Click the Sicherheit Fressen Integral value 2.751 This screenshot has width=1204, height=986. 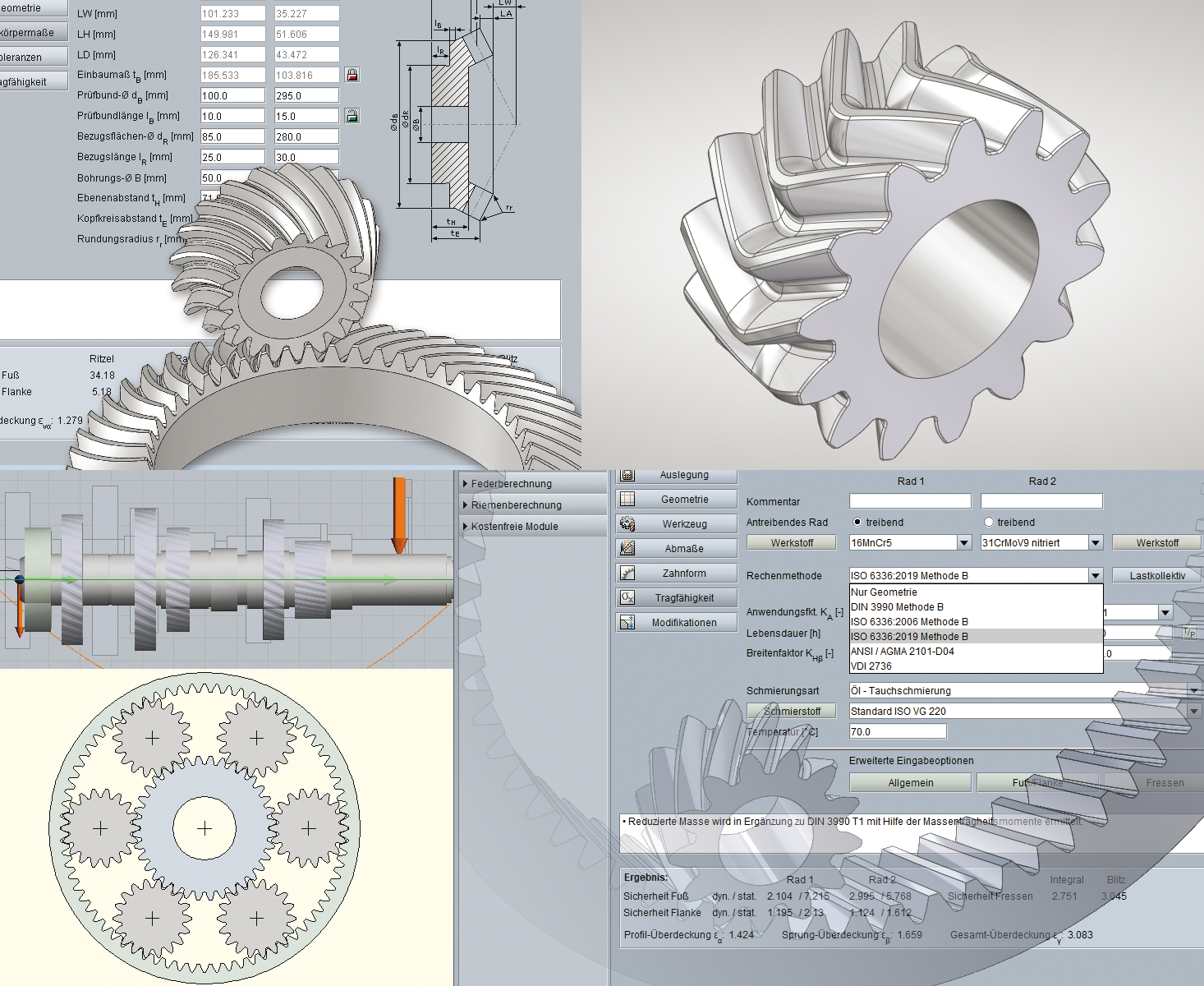[1064, 896]
